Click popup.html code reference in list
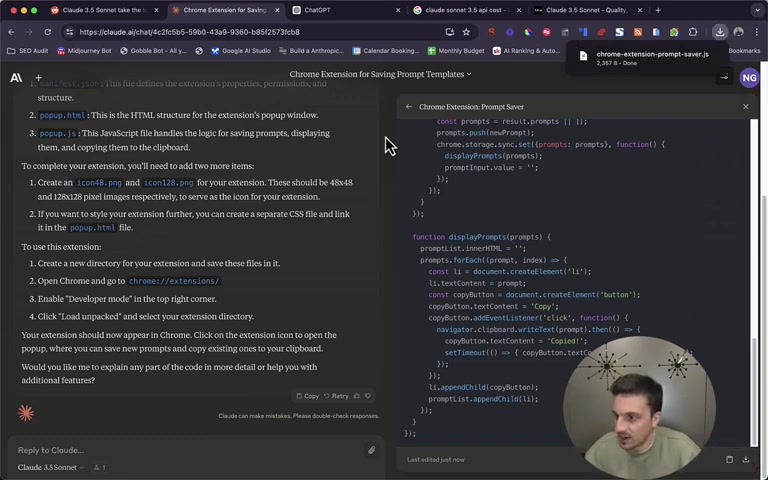 coord(62,116)
